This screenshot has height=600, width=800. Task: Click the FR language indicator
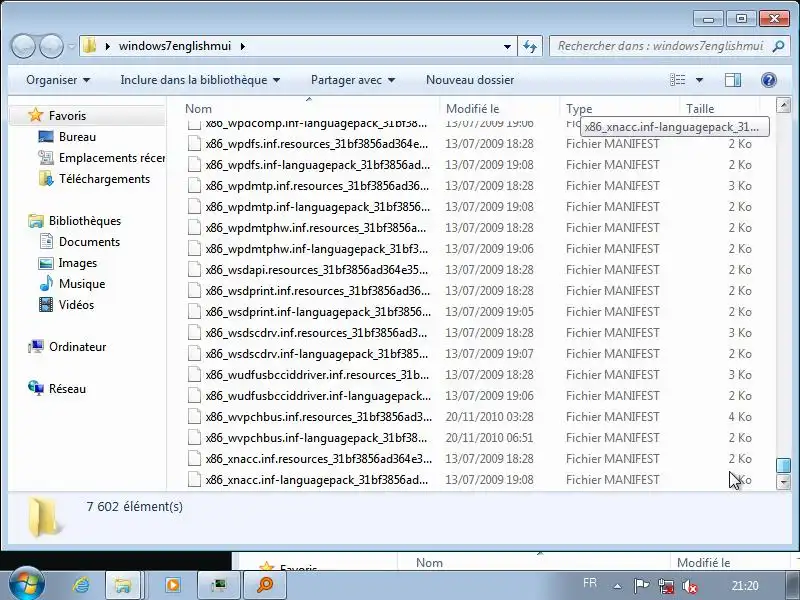pyautogui.click(x=590, y=583)
